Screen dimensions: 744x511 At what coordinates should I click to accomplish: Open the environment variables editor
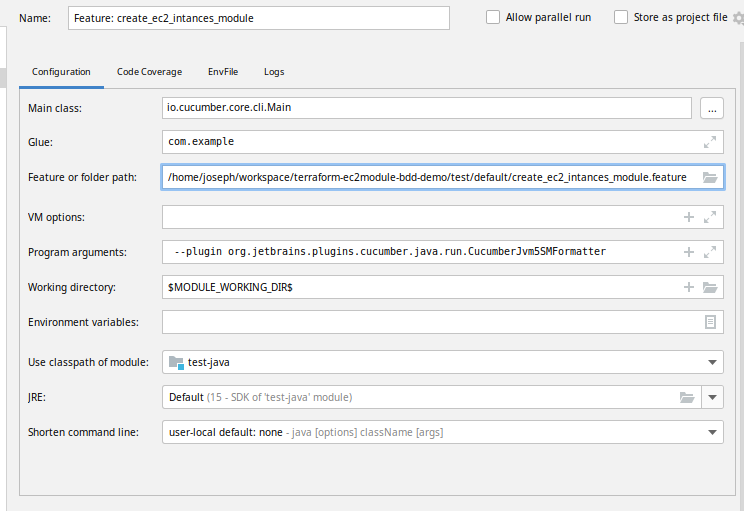(710, 322)
